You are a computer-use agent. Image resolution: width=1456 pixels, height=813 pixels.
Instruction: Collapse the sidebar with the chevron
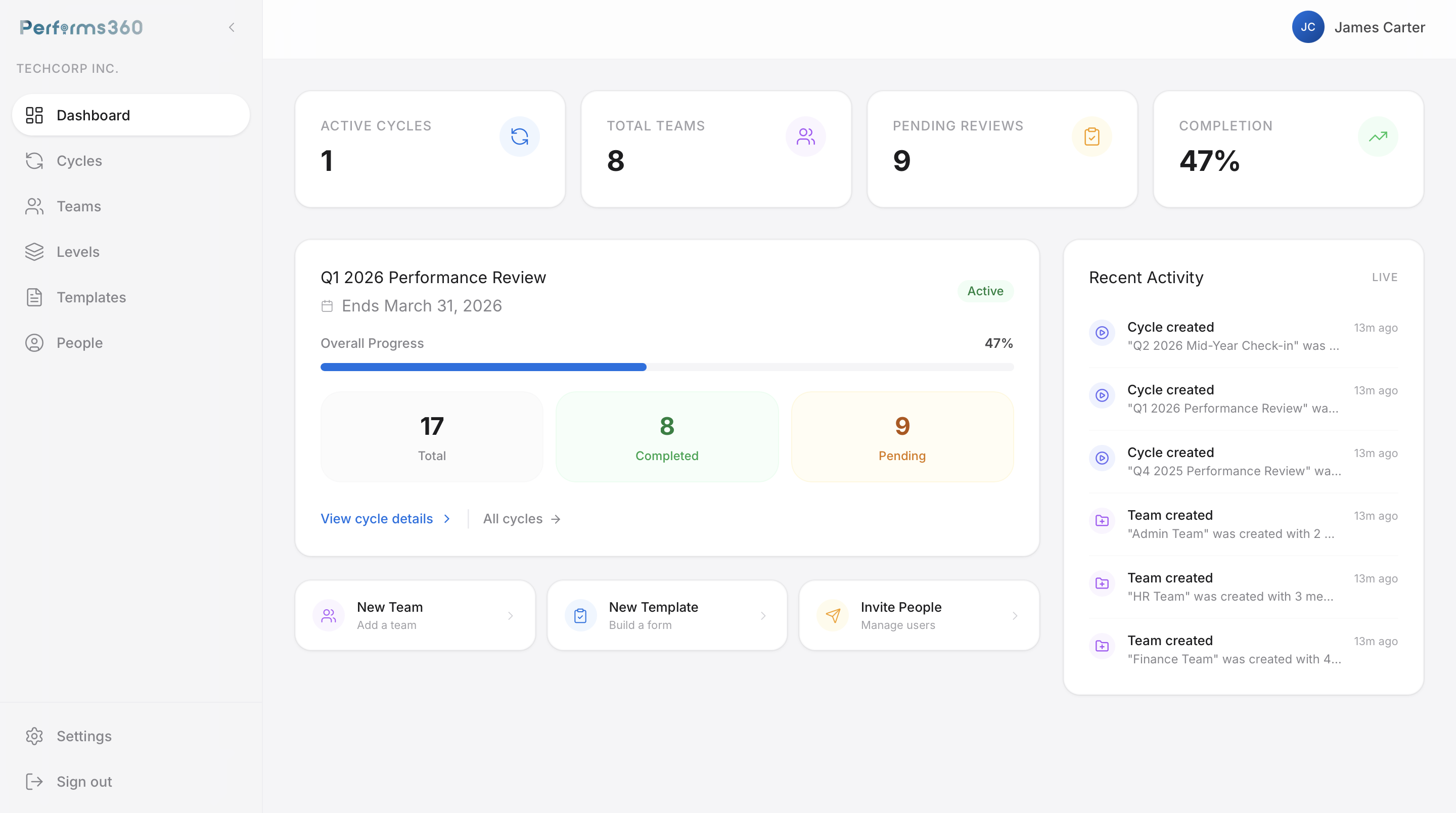(231, 27)
